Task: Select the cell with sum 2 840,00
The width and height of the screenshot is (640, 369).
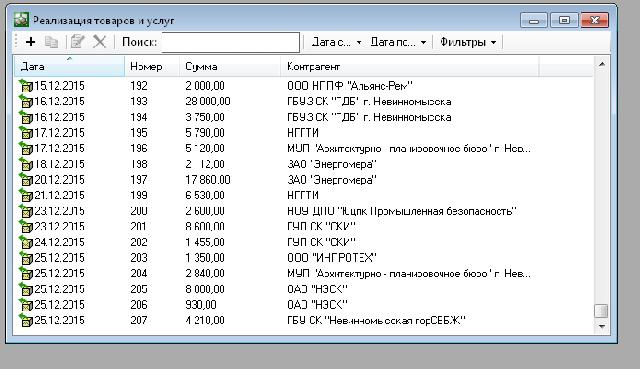Action: tap(205, 273)
